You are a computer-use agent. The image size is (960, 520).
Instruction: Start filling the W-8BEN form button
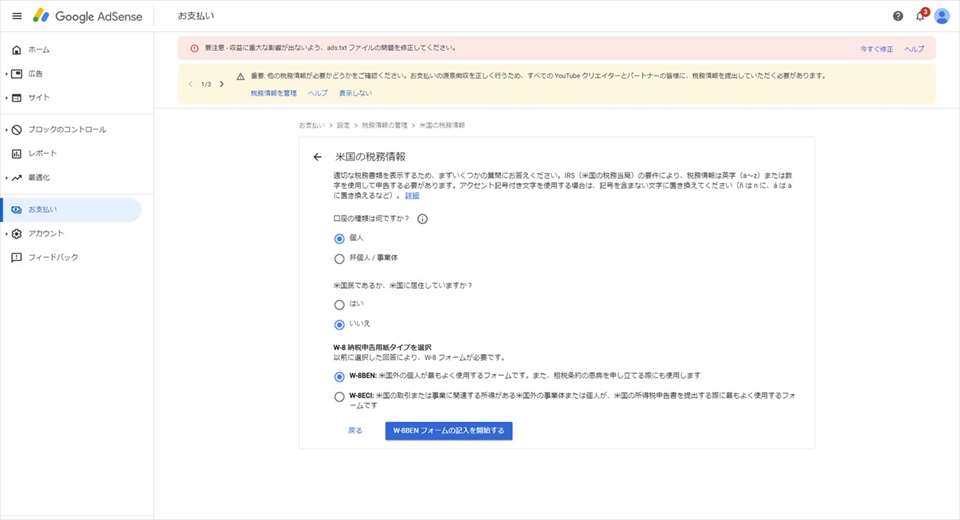coord(449,431)
